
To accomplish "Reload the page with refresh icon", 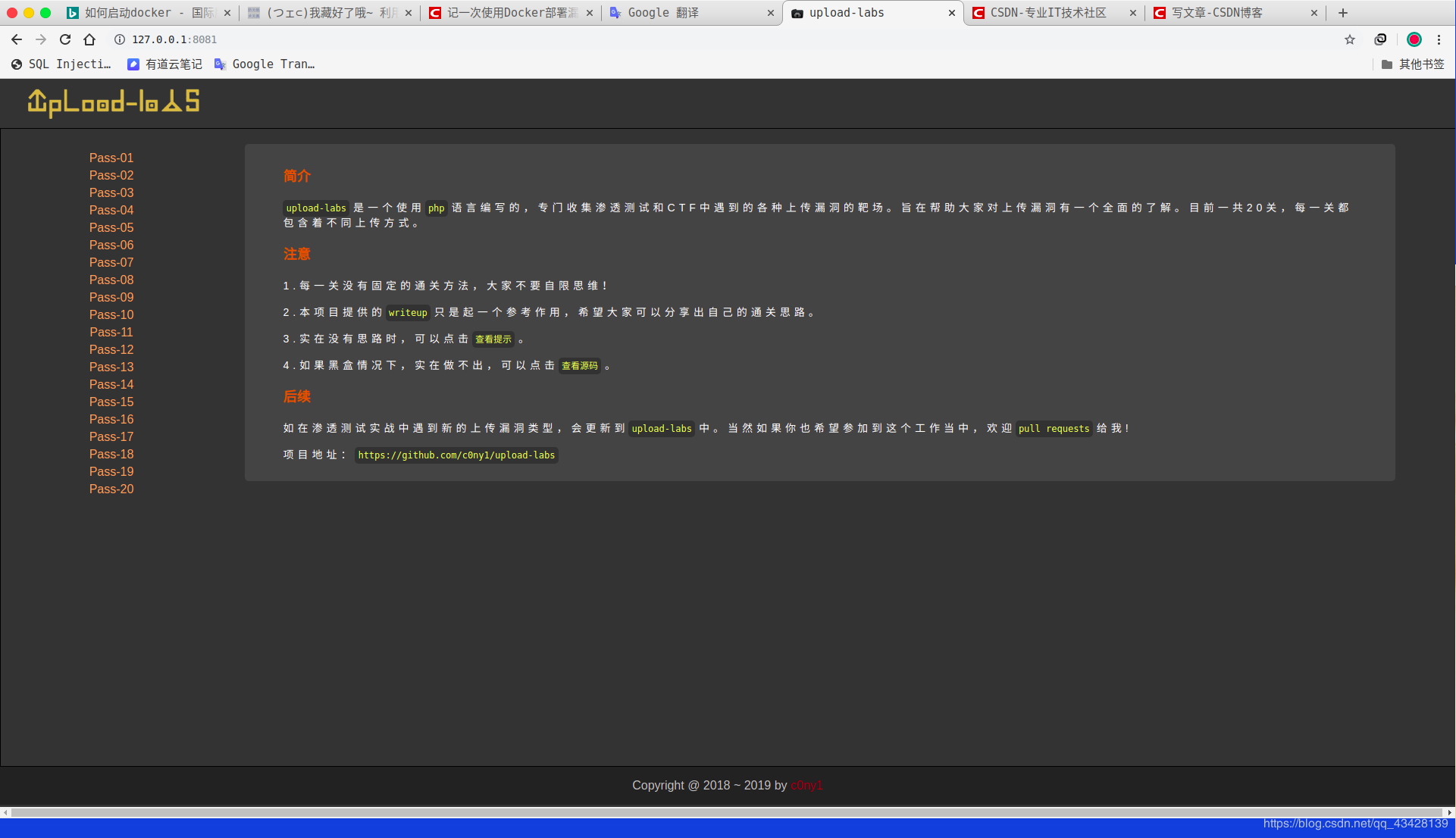I will tap(65, 39).
